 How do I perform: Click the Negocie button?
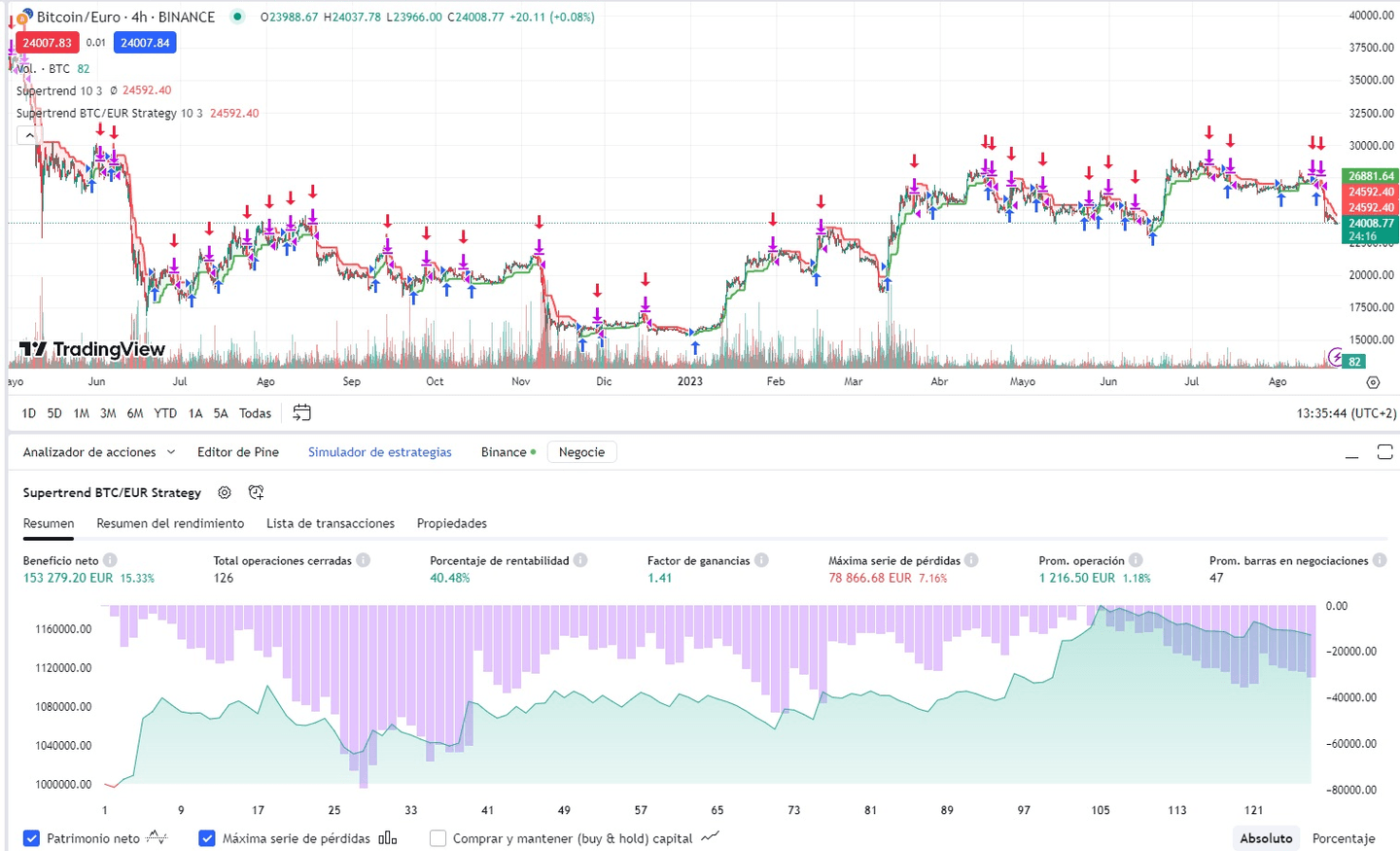[x=581, y=452]
